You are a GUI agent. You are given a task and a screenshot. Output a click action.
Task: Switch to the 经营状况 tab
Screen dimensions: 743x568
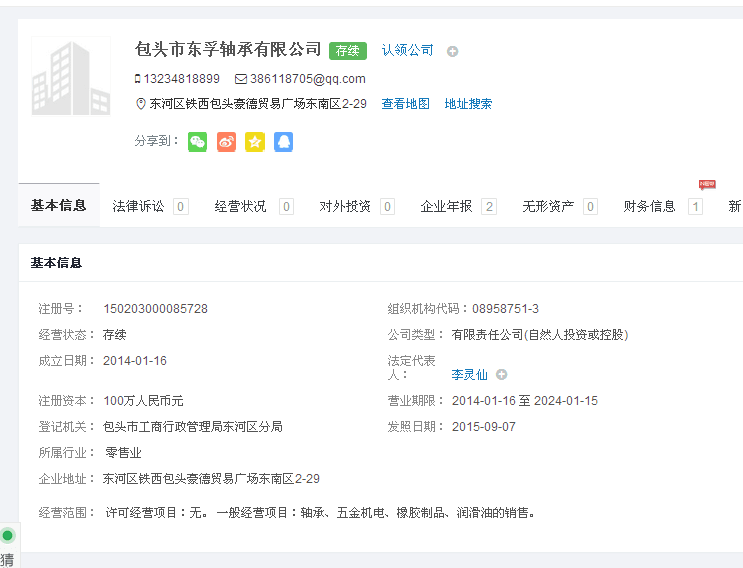point(240,206)
